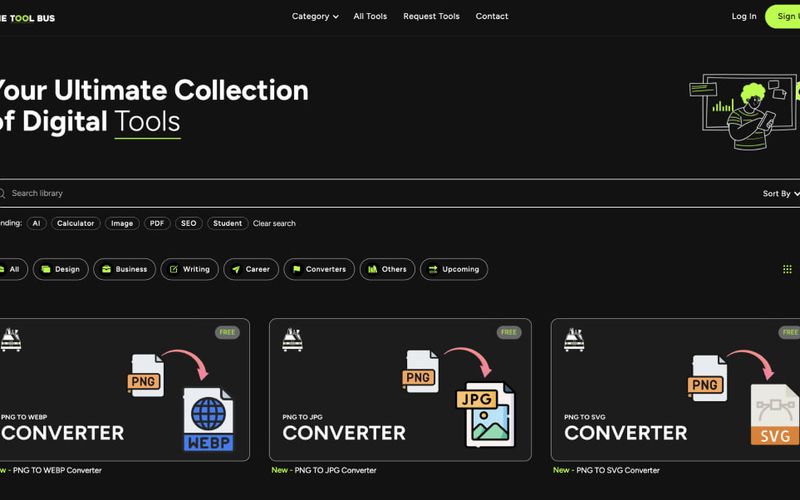Click the Search library input field
Viewport: 800px width, 500px height.
[378, 193]
